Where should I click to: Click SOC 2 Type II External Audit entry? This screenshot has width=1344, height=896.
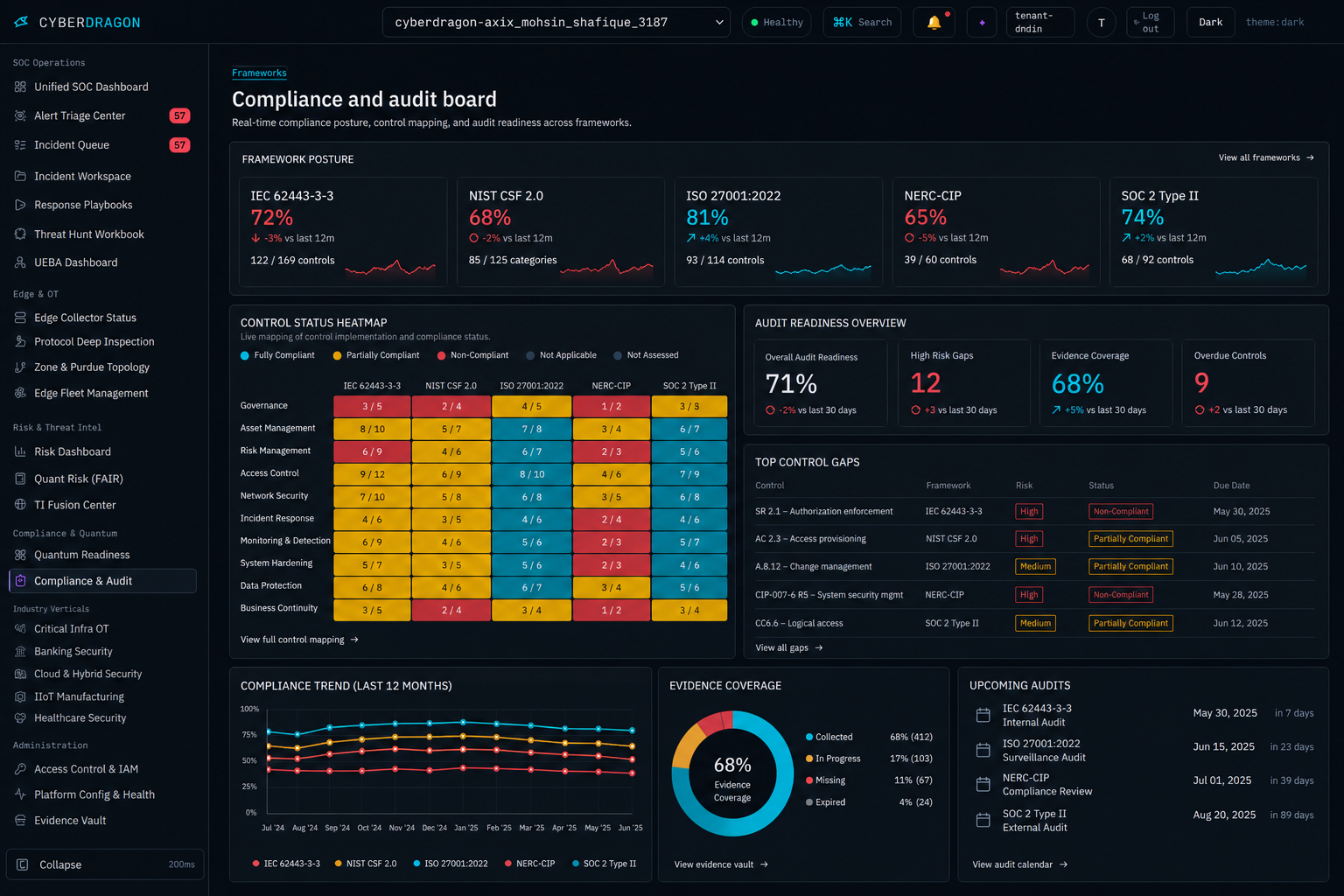point(1144,820)
